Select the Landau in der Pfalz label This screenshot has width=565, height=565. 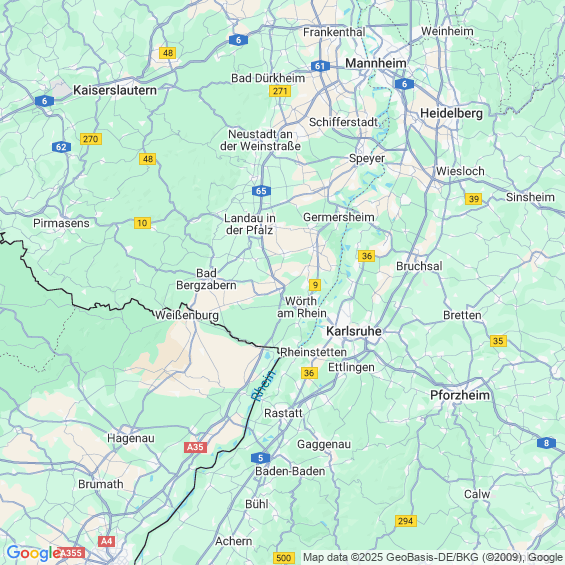click(x=249, y=224)
